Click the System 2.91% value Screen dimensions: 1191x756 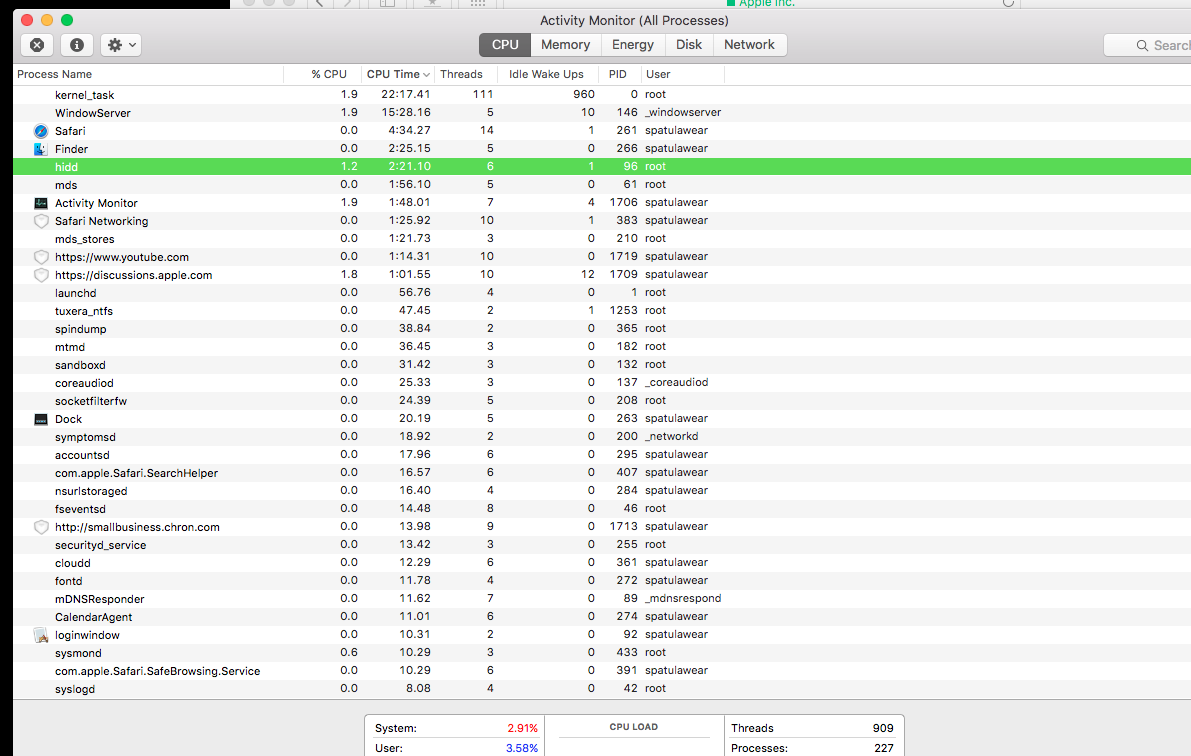(x=523, y=728)
